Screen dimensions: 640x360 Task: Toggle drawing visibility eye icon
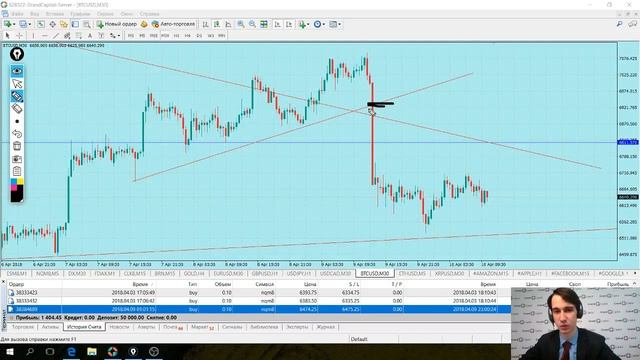[17, 71]
